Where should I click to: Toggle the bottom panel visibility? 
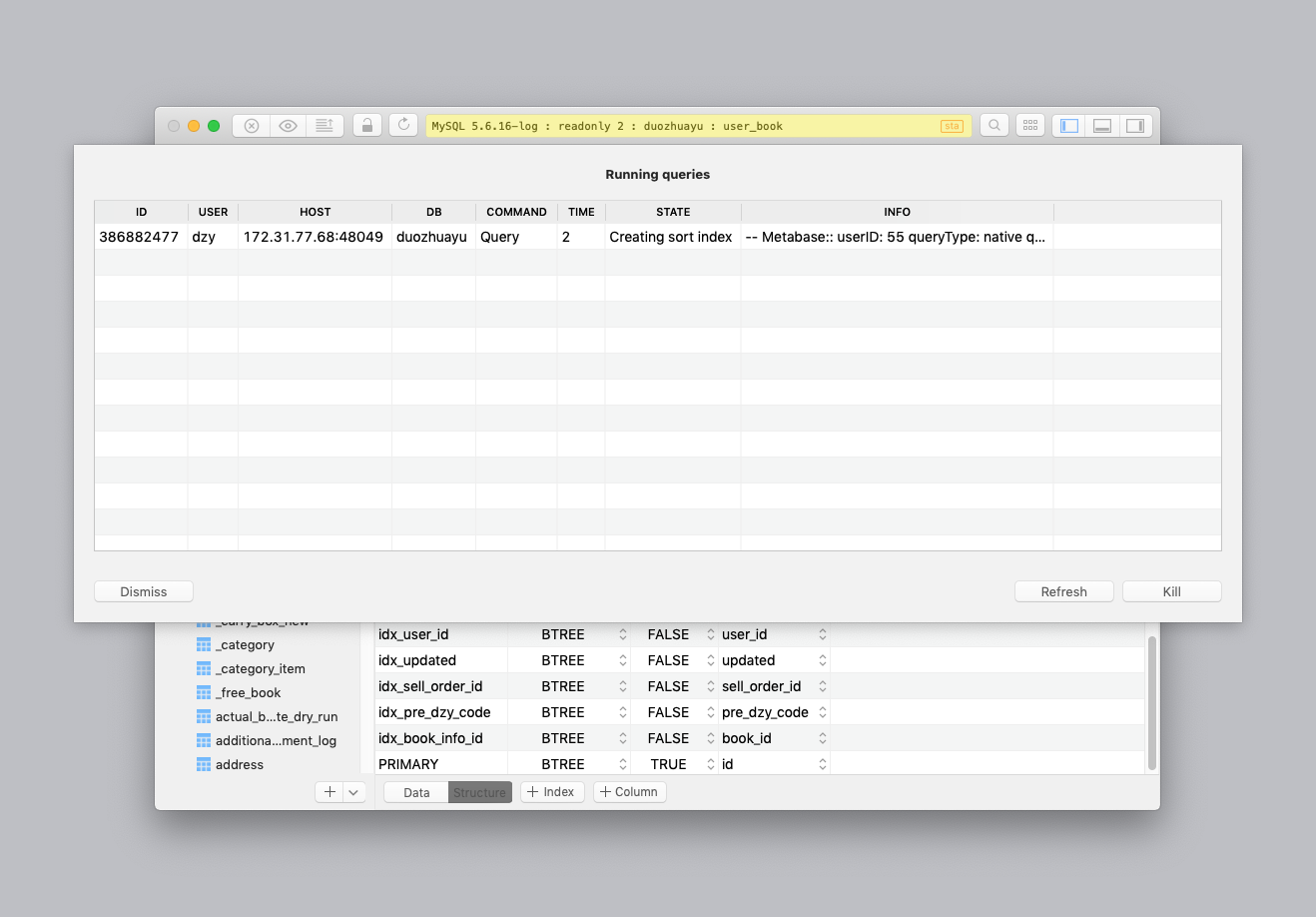(x=1101, y=125)
